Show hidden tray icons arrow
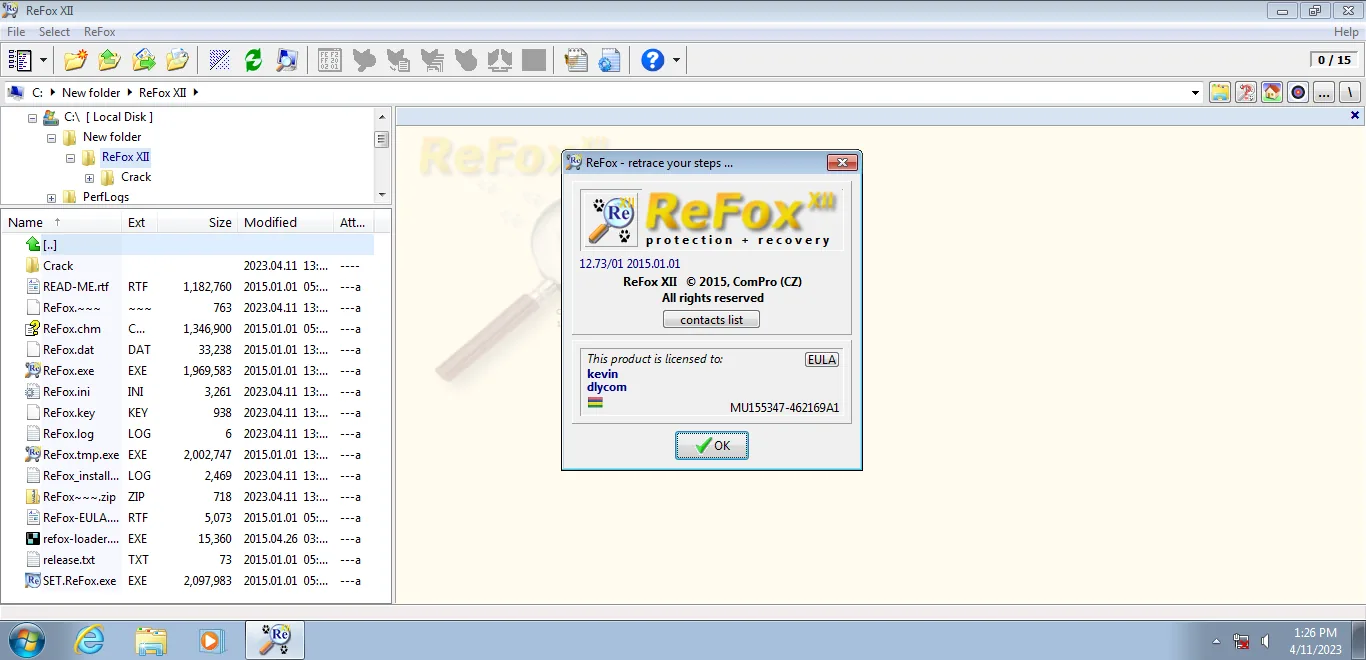Viewport: 1366px width, 660px height. pos(1216,641)
